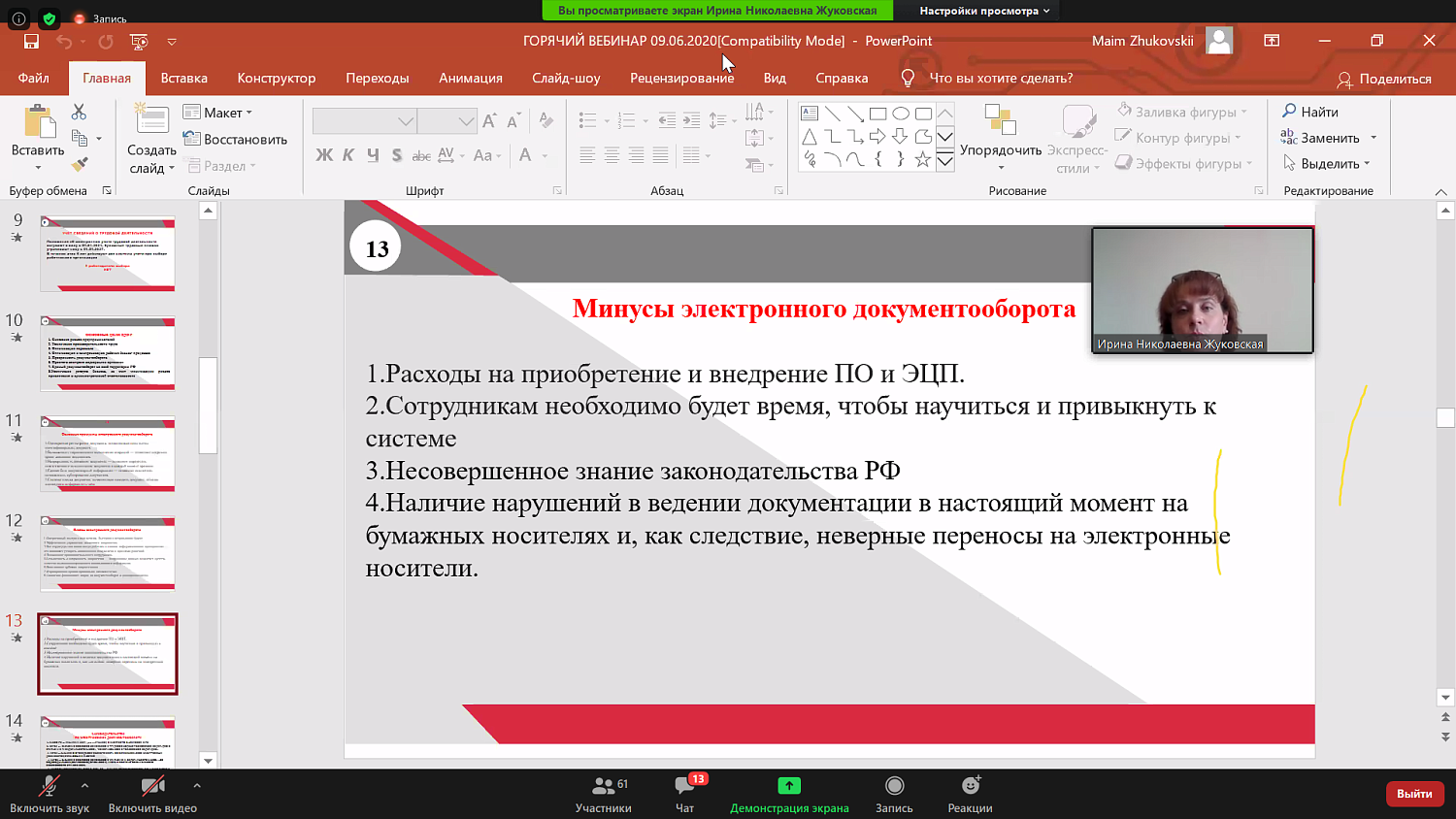1456x819 pixels.
Task: Open the Customize Quick Access Toolbar arrow
Action: pyautogui.click(x=172, y=42)
